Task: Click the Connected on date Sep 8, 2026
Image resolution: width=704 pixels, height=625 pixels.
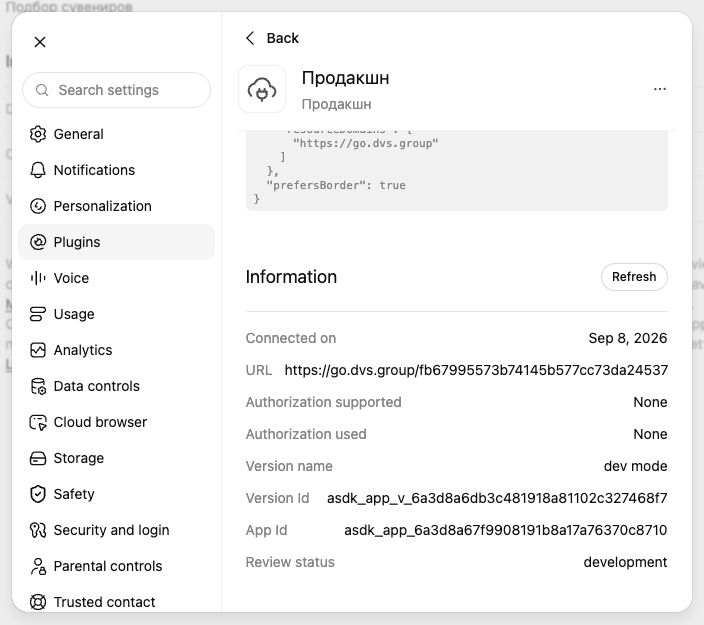Action: coord(628,338)
